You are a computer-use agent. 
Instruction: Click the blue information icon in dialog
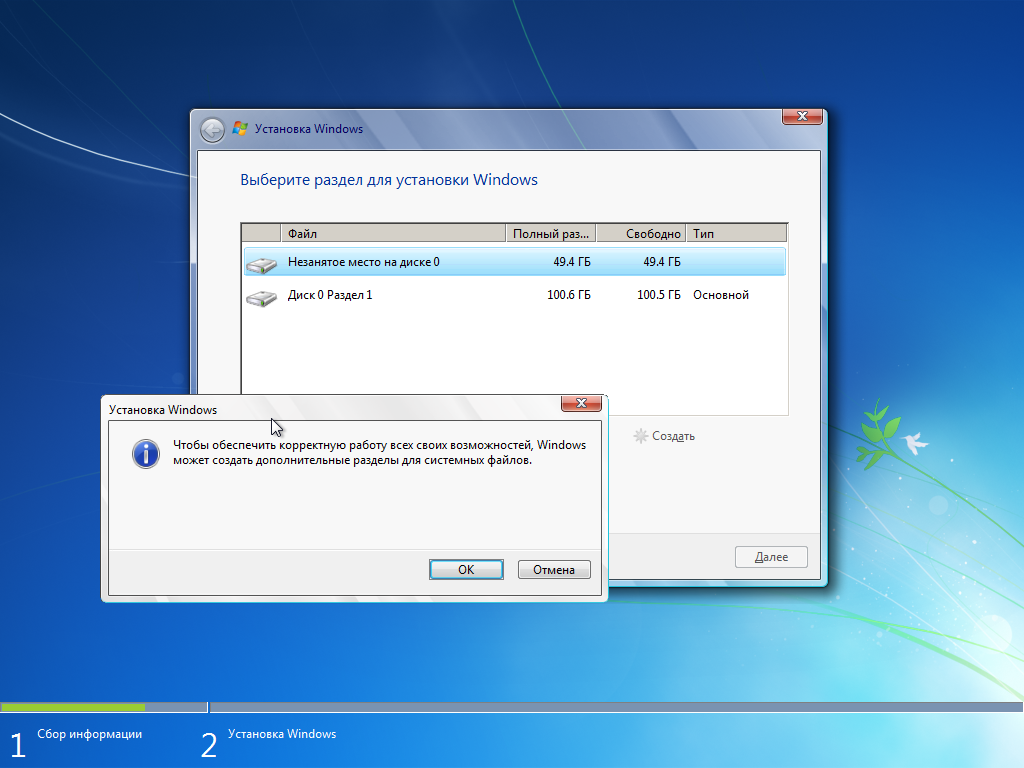click(146, 453)
